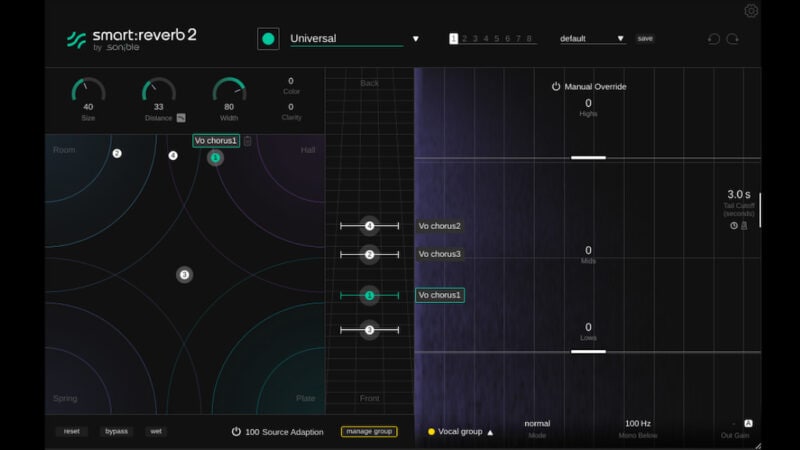Select node 2 in the reverb matrix
Screen dimensions: 800x450
tap(117, 154)
